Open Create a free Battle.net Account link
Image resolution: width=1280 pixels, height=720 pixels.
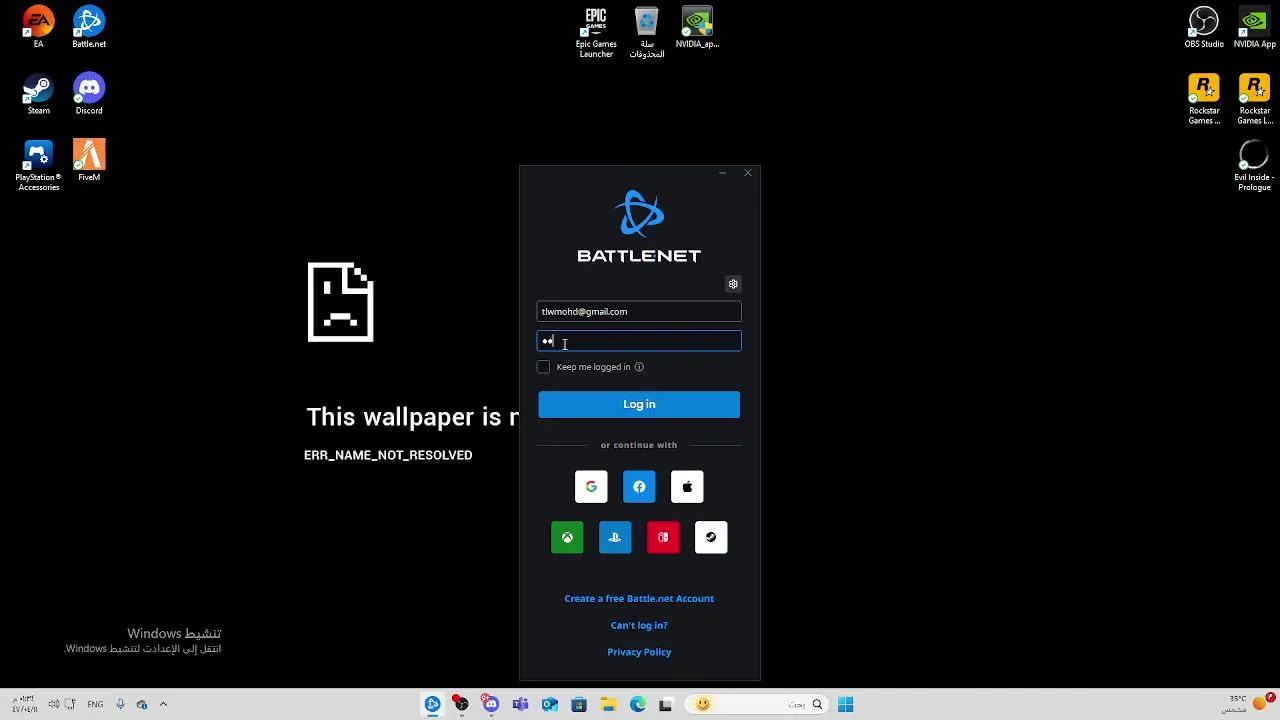pyautogui.click(x=639, y=599)
